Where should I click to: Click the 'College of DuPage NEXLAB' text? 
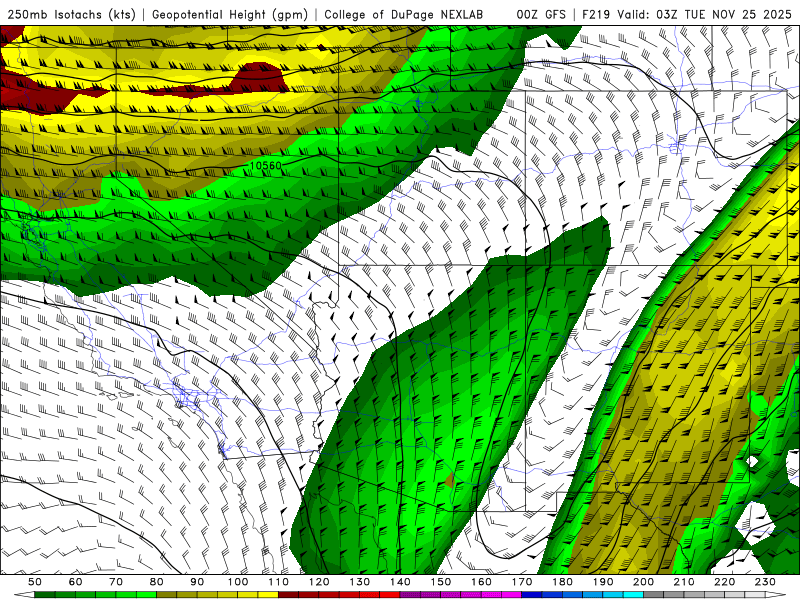(403, 14)
